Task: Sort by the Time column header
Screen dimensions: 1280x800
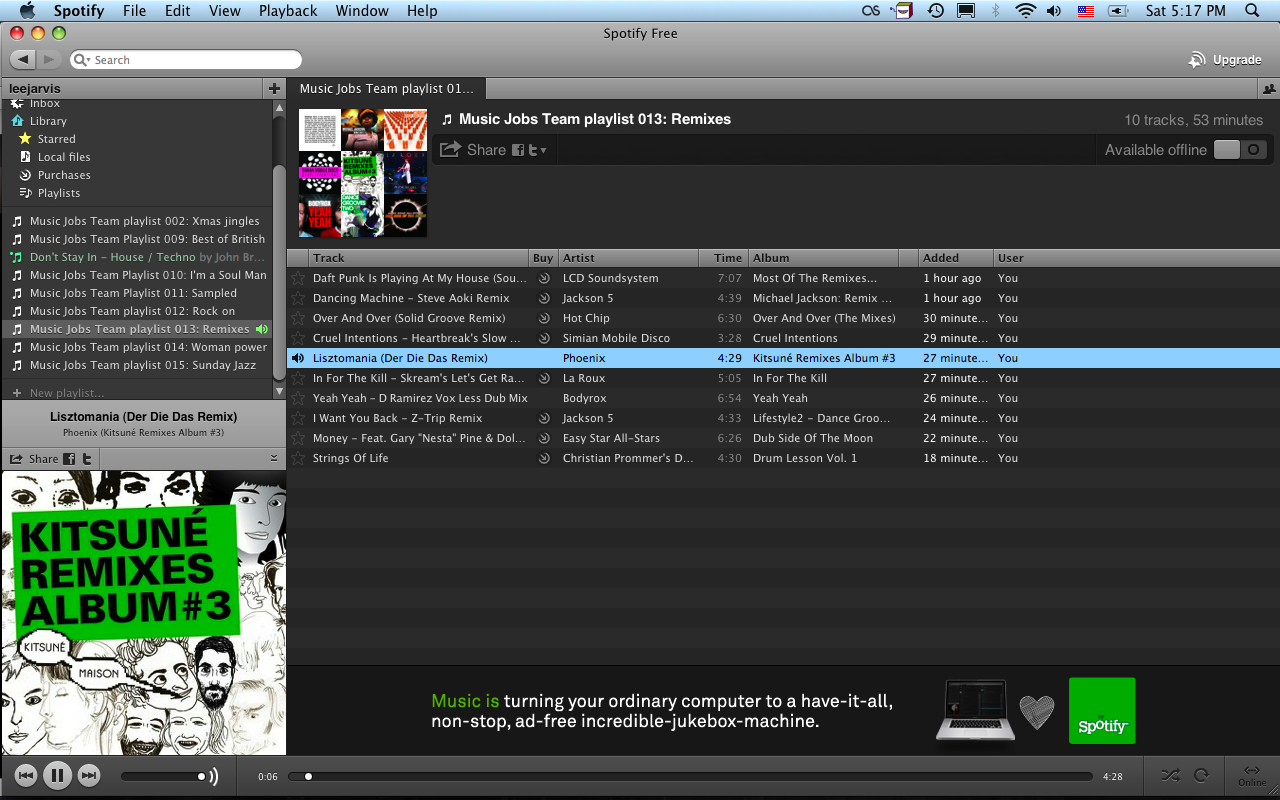Action: pyautogui.click(x=724, y=258)
